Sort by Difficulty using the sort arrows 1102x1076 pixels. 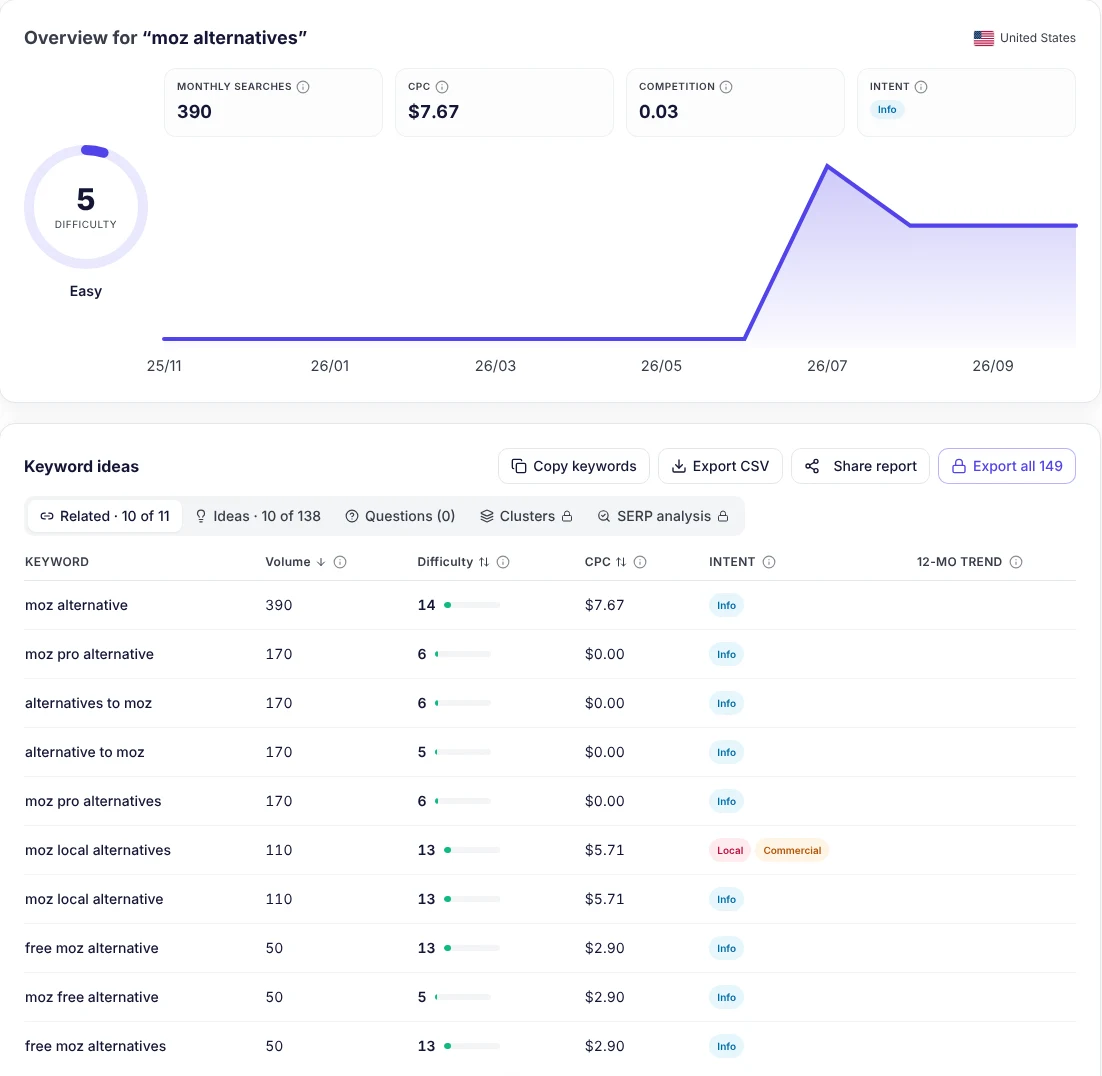(x=484, y=562)
